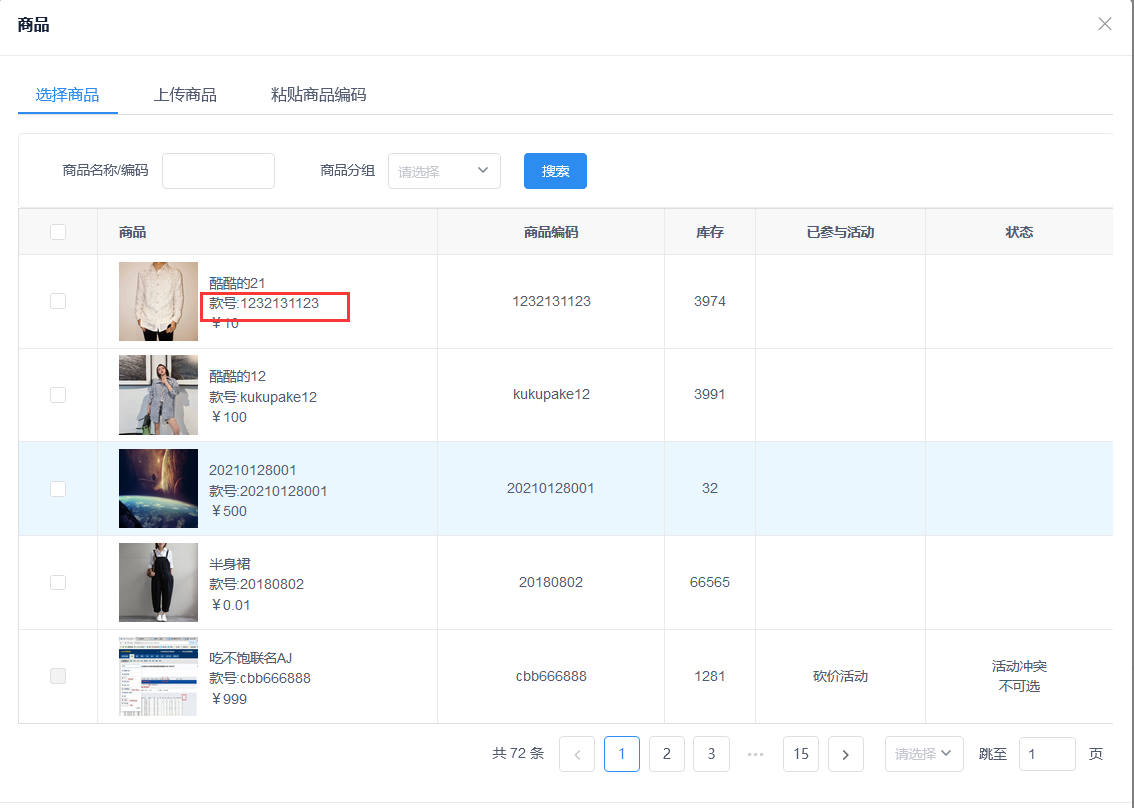Click the 砍价活动 activity cell
The image size is (1134, 808).
840,676
